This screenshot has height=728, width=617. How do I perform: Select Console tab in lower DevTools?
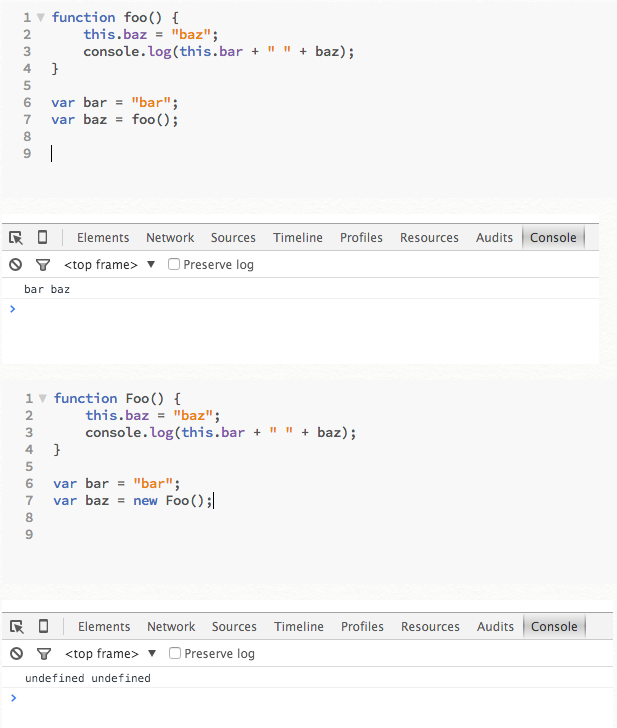pos(554,627)
